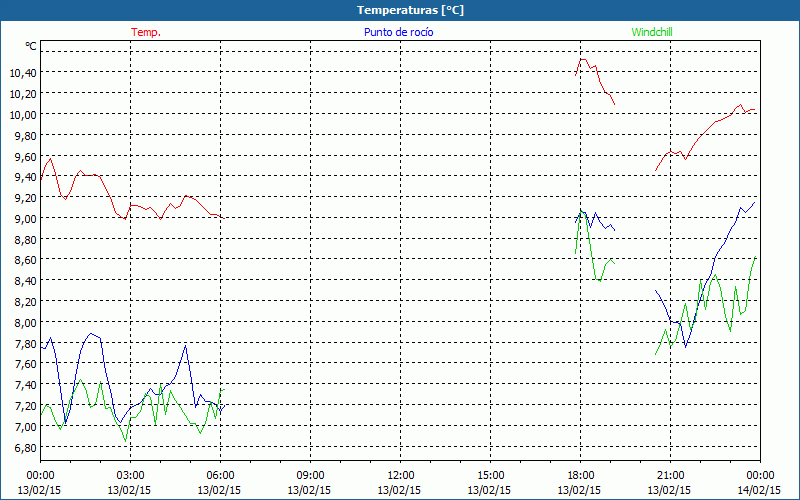The height and width of the screenshot is (500, 800).
Task: Click the 8,00 y-axis value
Action: (x=25, y=323)
